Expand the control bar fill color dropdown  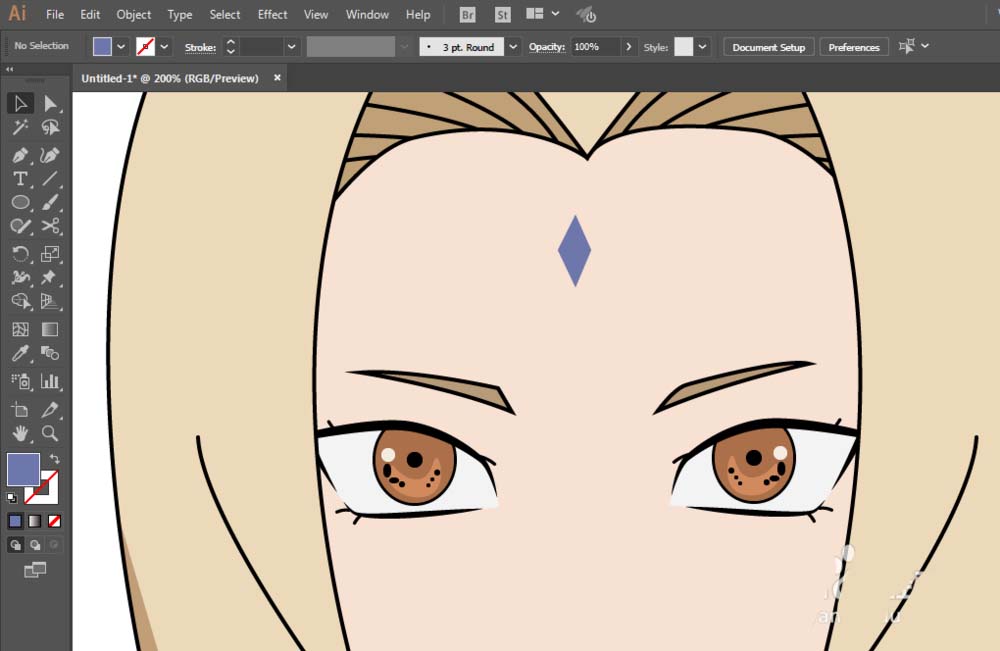121,47
